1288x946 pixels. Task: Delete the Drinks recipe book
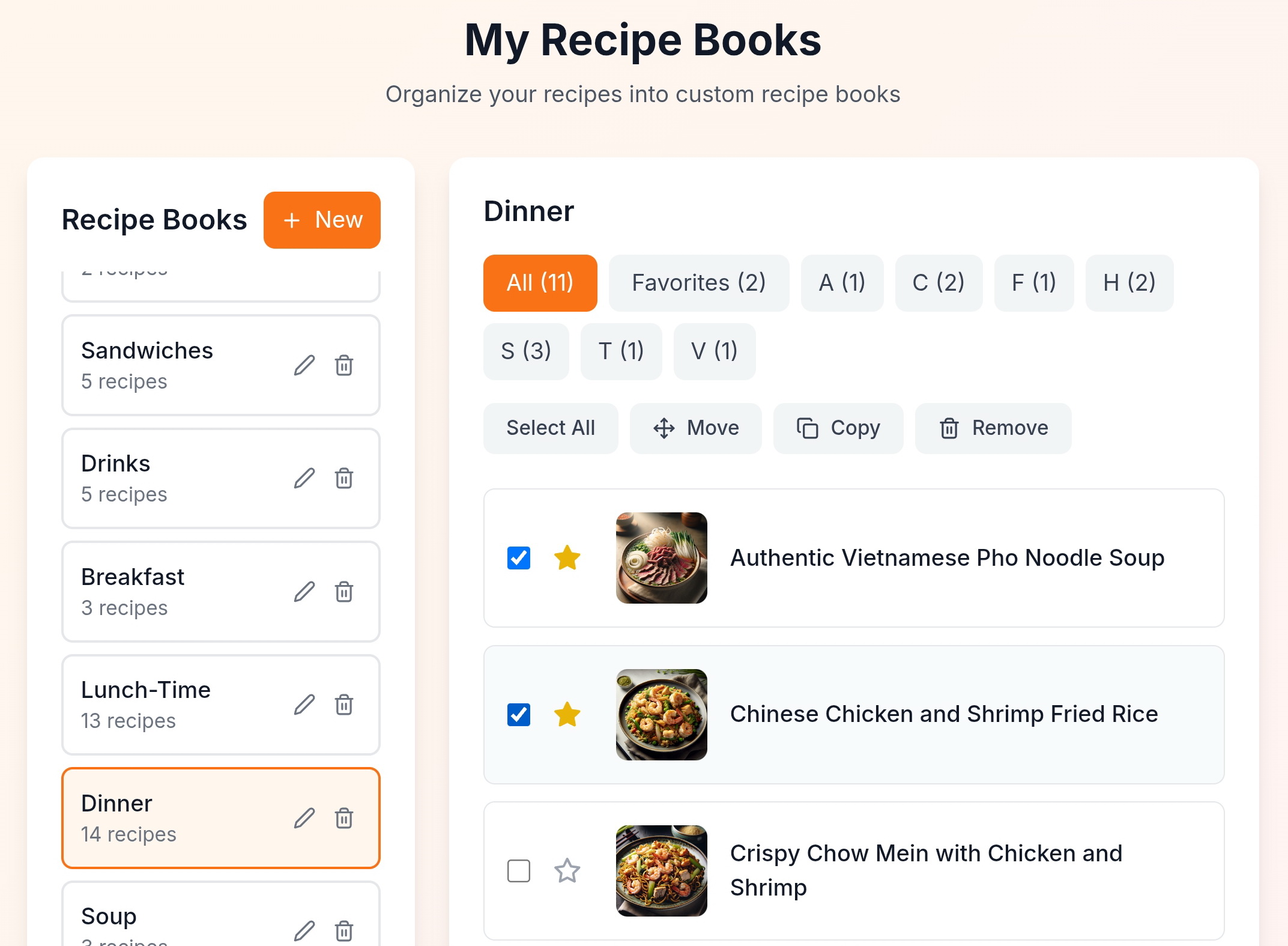[344, 479]
